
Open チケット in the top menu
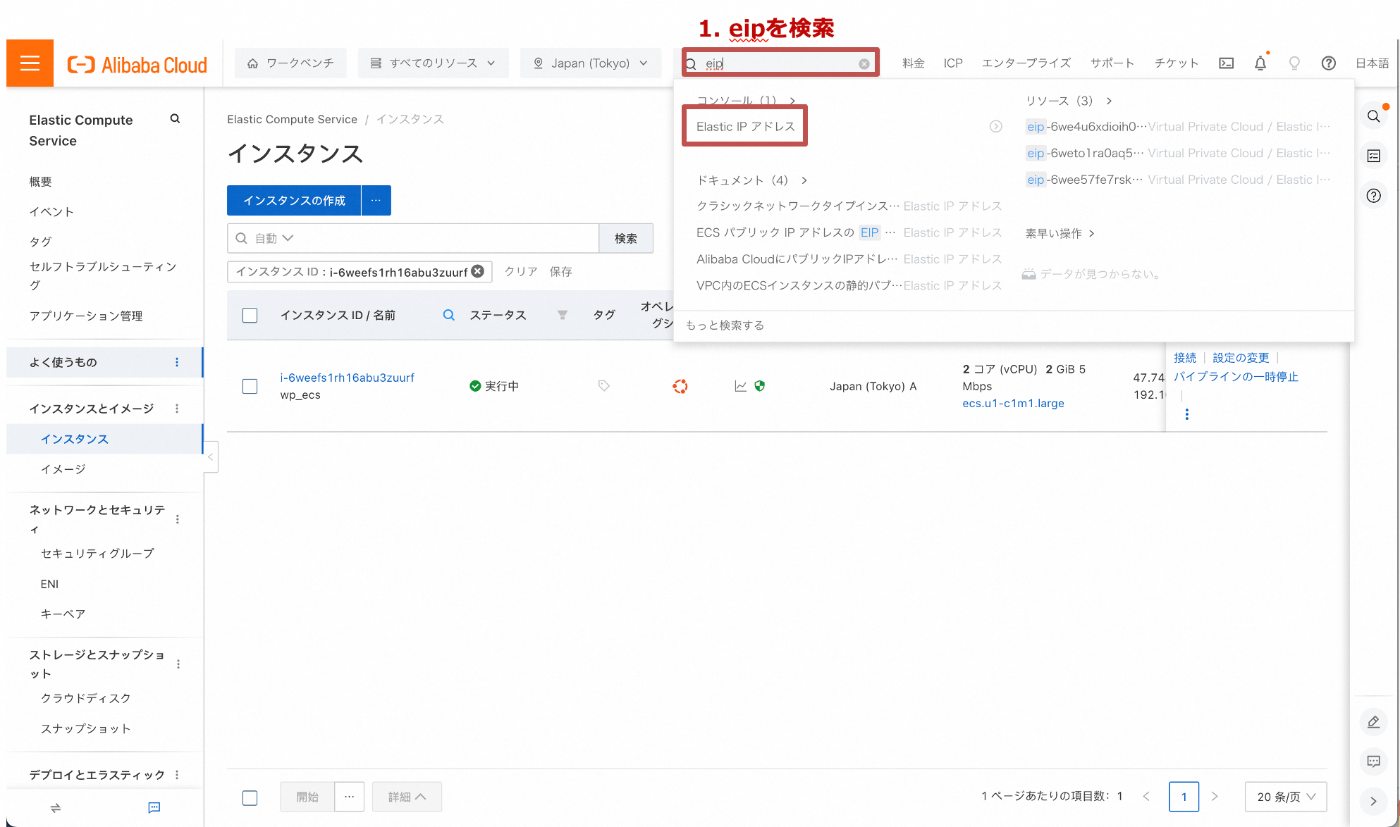pos(1176,63)
